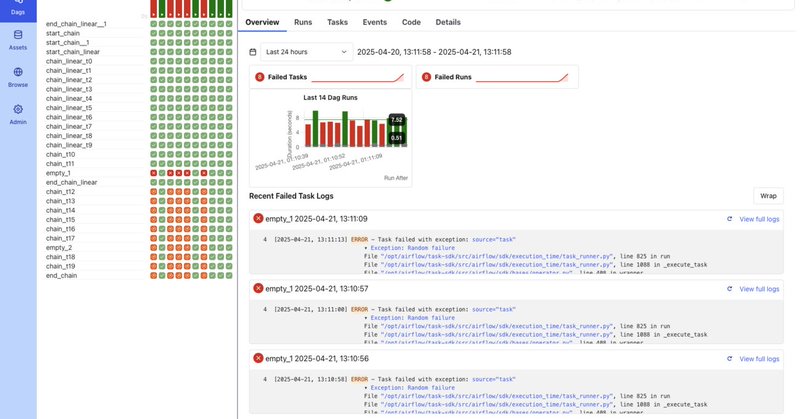800x419 pixels.
Task: Select the end_chain task row
Action: point(61,276)
